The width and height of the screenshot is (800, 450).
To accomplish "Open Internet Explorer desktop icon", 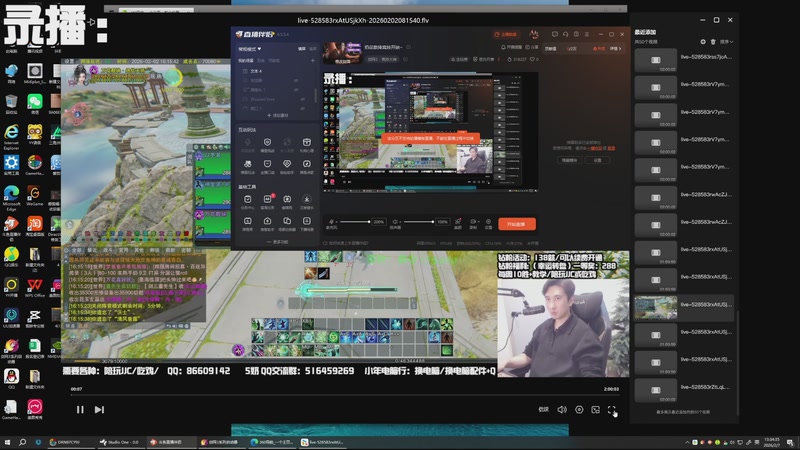I will tap(11, 136).
